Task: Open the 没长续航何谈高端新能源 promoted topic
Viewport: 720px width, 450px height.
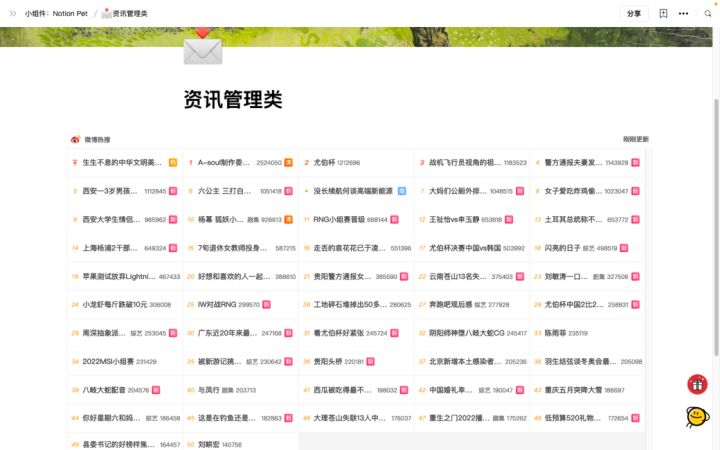Action: (x=353, y=191)
